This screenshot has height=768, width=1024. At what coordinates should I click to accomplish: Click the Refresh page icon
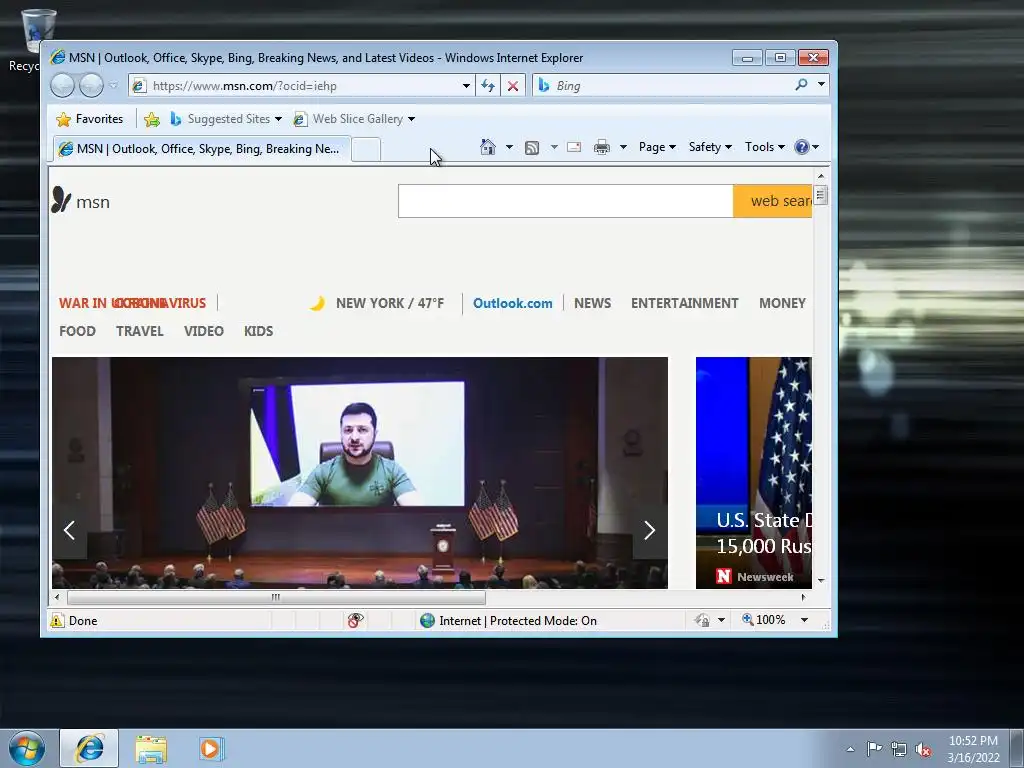(x=488, y=86)
